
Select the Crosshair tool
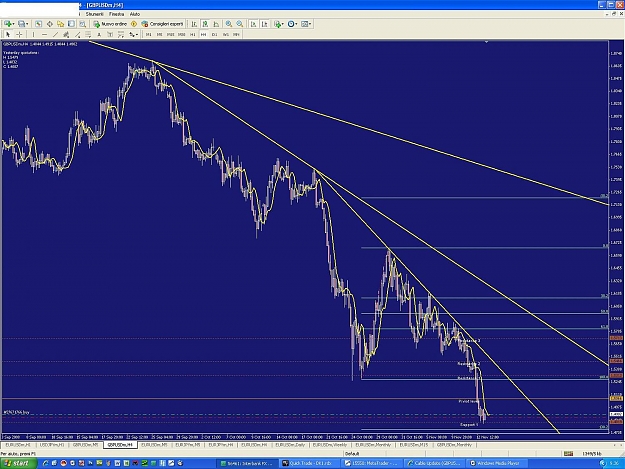pos(19,35)
